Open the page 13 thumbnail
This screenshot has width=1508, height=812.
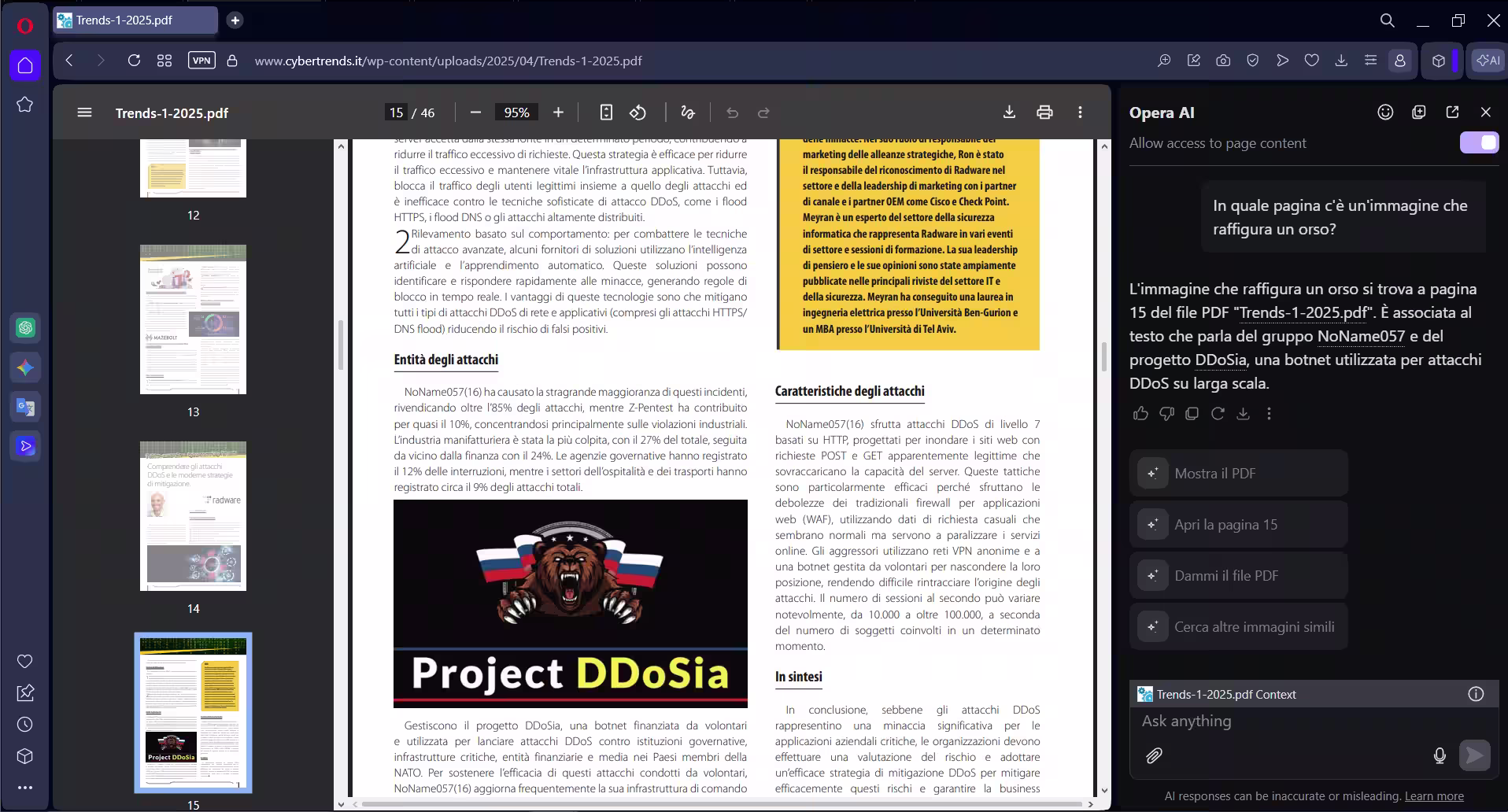pyautogui.click(x=193, y=319)
